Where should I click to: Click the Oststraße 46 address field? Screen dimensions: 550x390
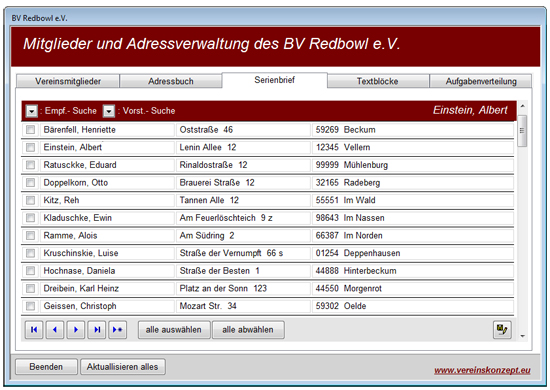coord(243,130)
